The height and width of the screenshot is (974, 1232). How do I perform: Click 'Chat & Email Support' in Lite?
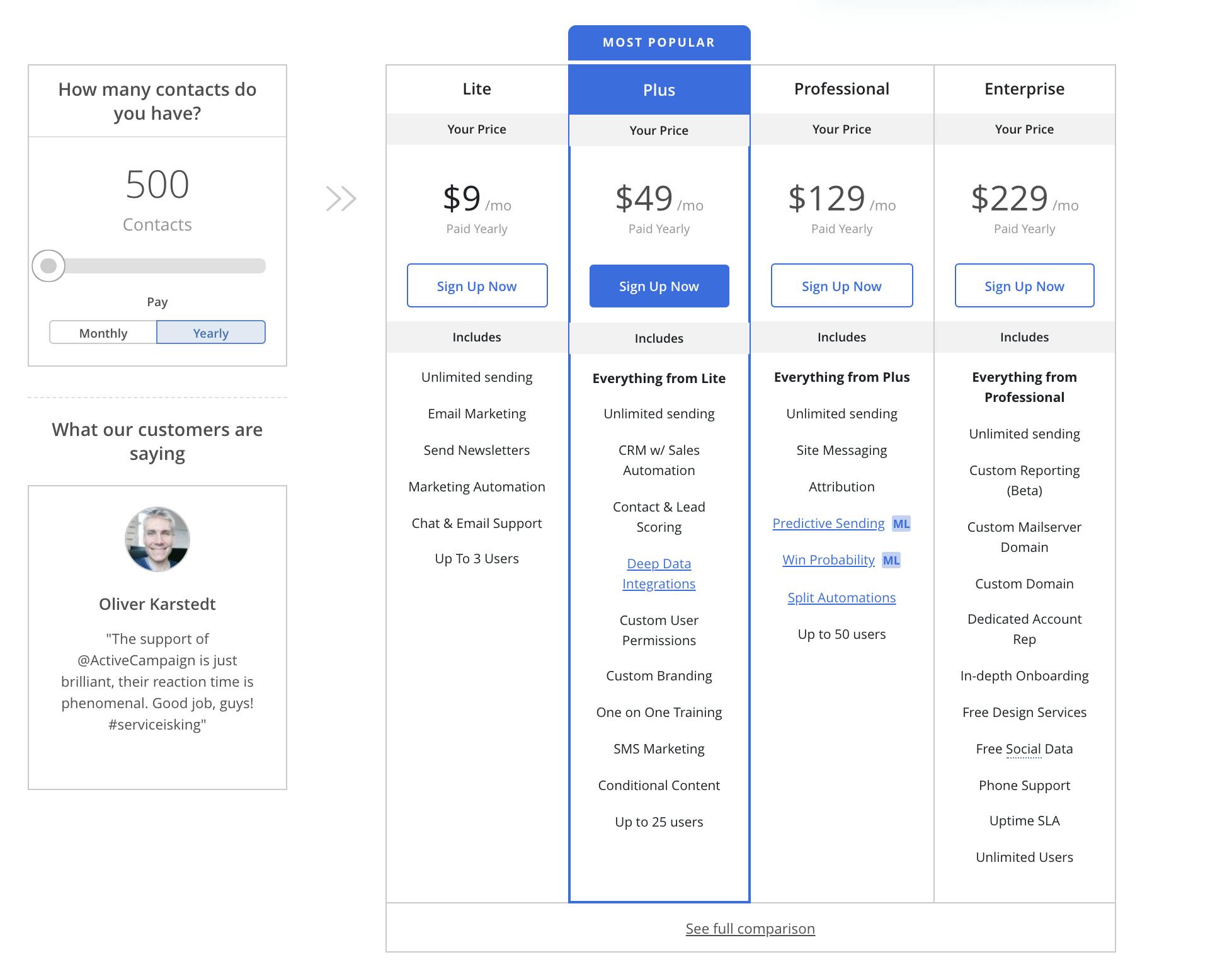click(477, 524)
